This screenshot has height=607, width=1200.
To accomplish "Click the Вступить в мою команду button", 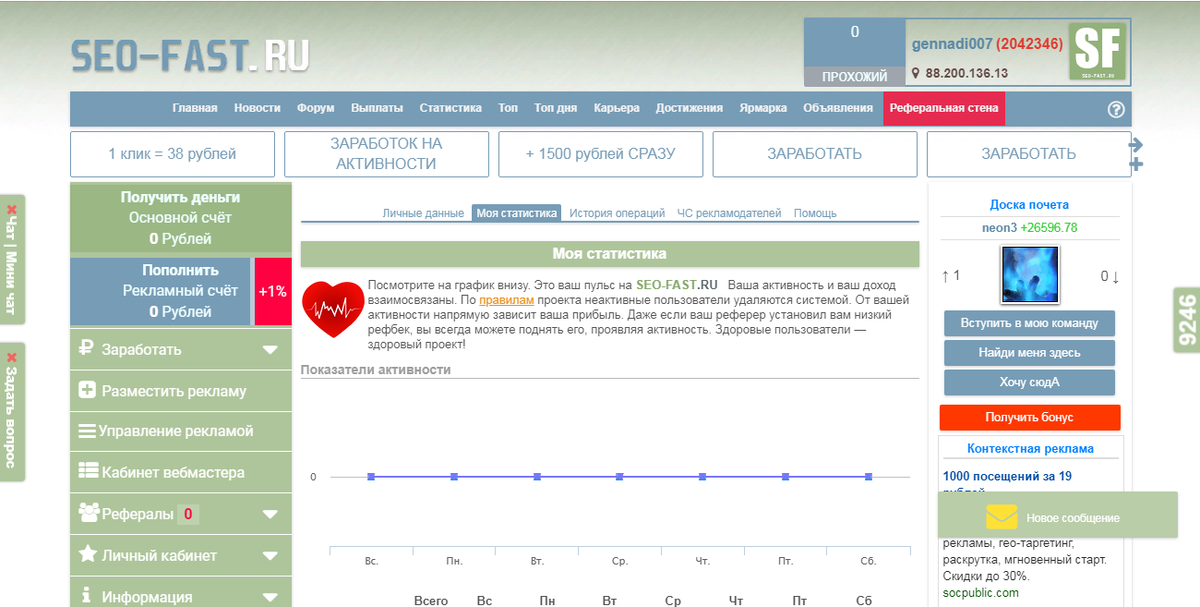I will point(1029,323).
